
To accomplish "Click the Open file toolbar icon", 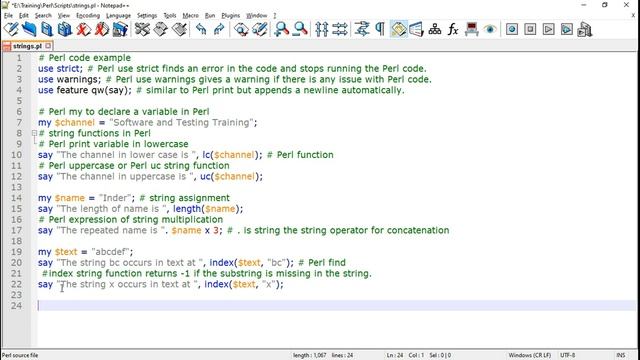I will click(x=29, y=29).
